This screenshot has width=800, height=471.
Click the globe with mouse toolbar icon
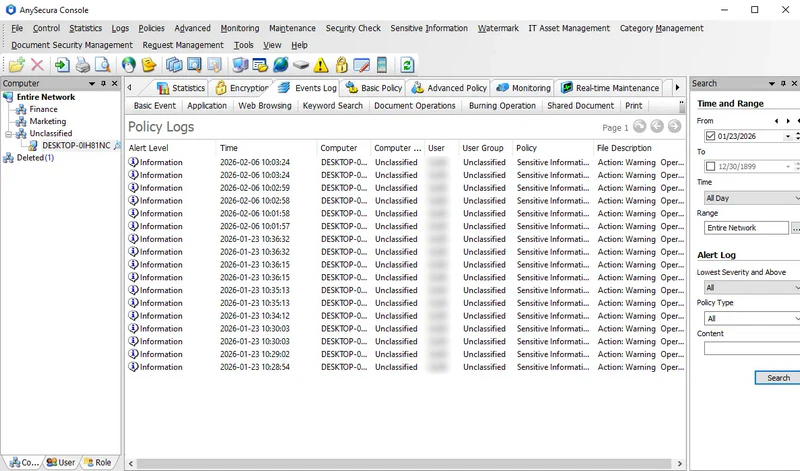[x=129, y=65]
